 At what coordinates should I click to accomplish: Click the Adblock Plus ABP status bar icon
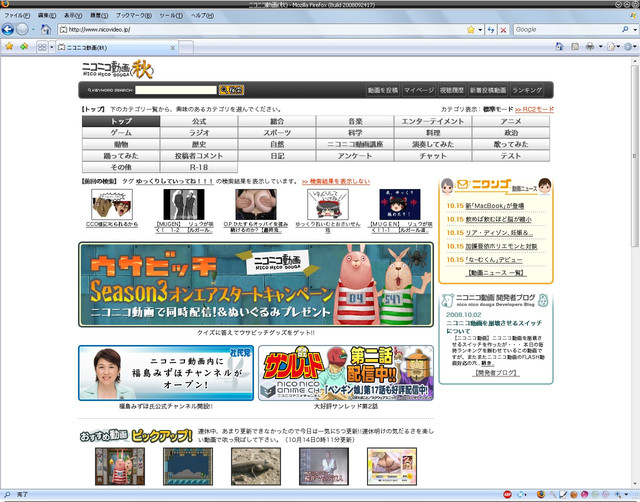pyautogui.click(x=507, y=495)
